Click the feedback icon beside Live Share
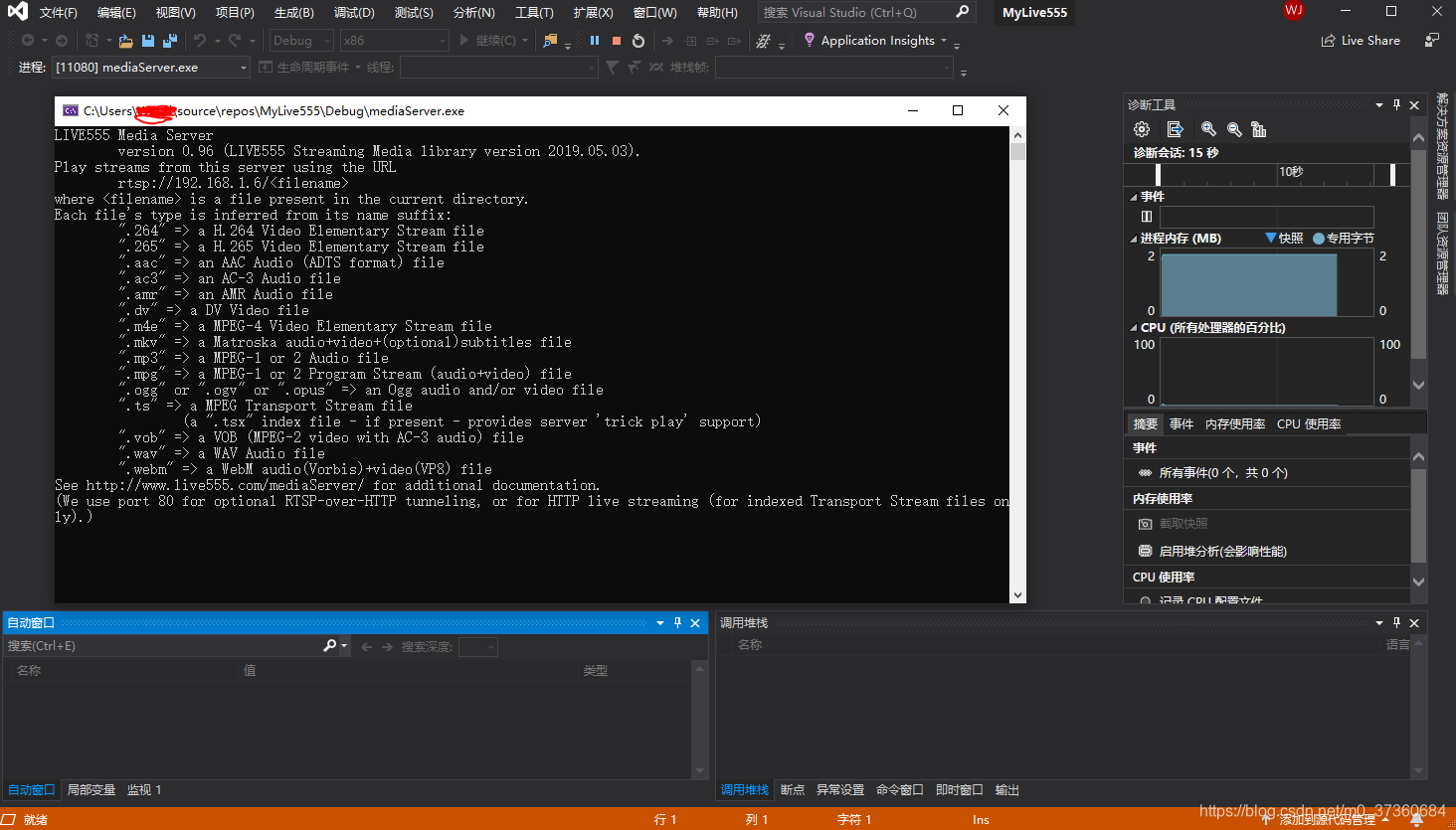The height and width of the screenshot is (830, 1456). [x=1432, y=41]
